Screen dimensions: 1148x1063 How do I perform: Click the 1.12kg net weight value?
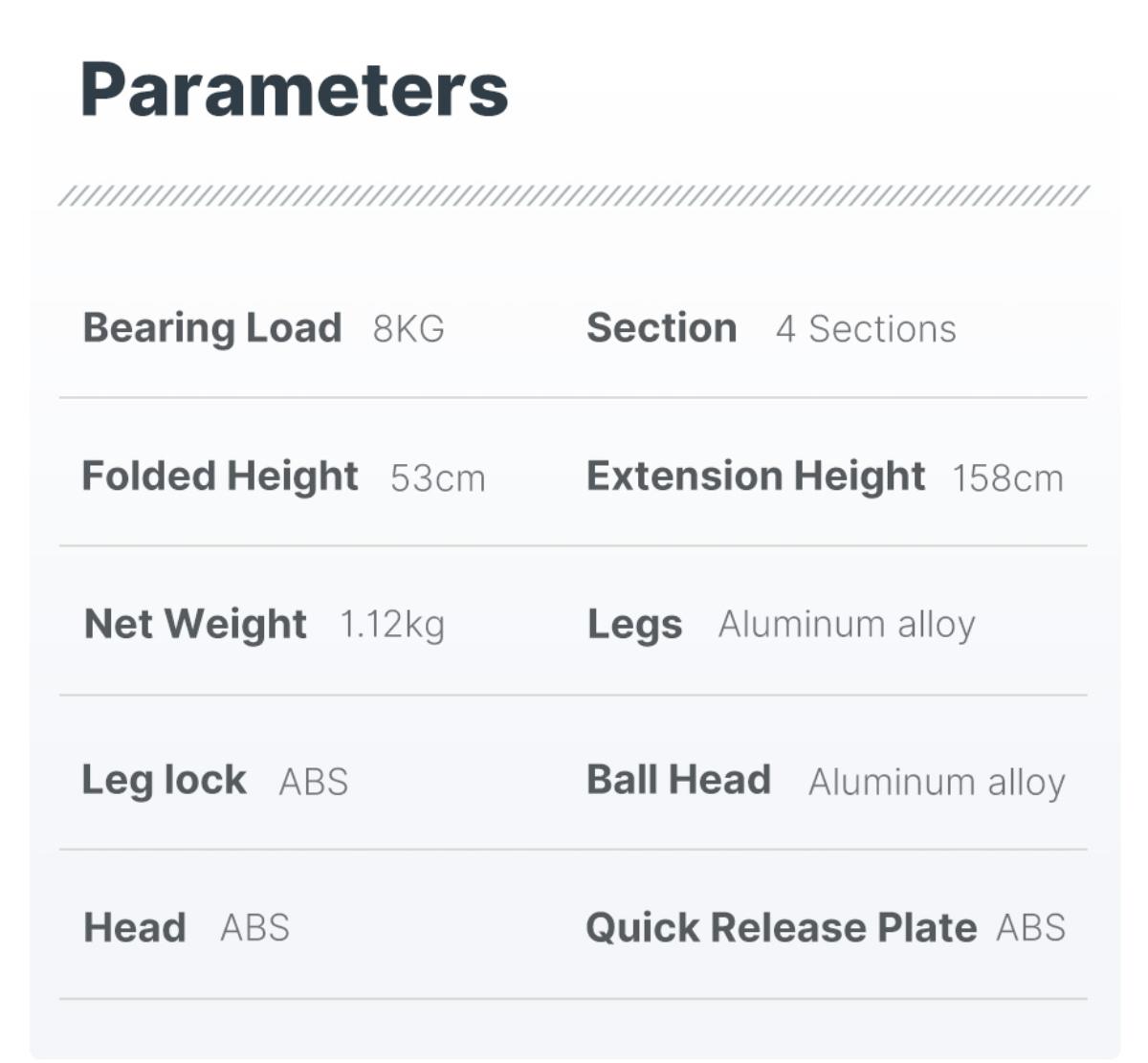(x=392, y=625)
